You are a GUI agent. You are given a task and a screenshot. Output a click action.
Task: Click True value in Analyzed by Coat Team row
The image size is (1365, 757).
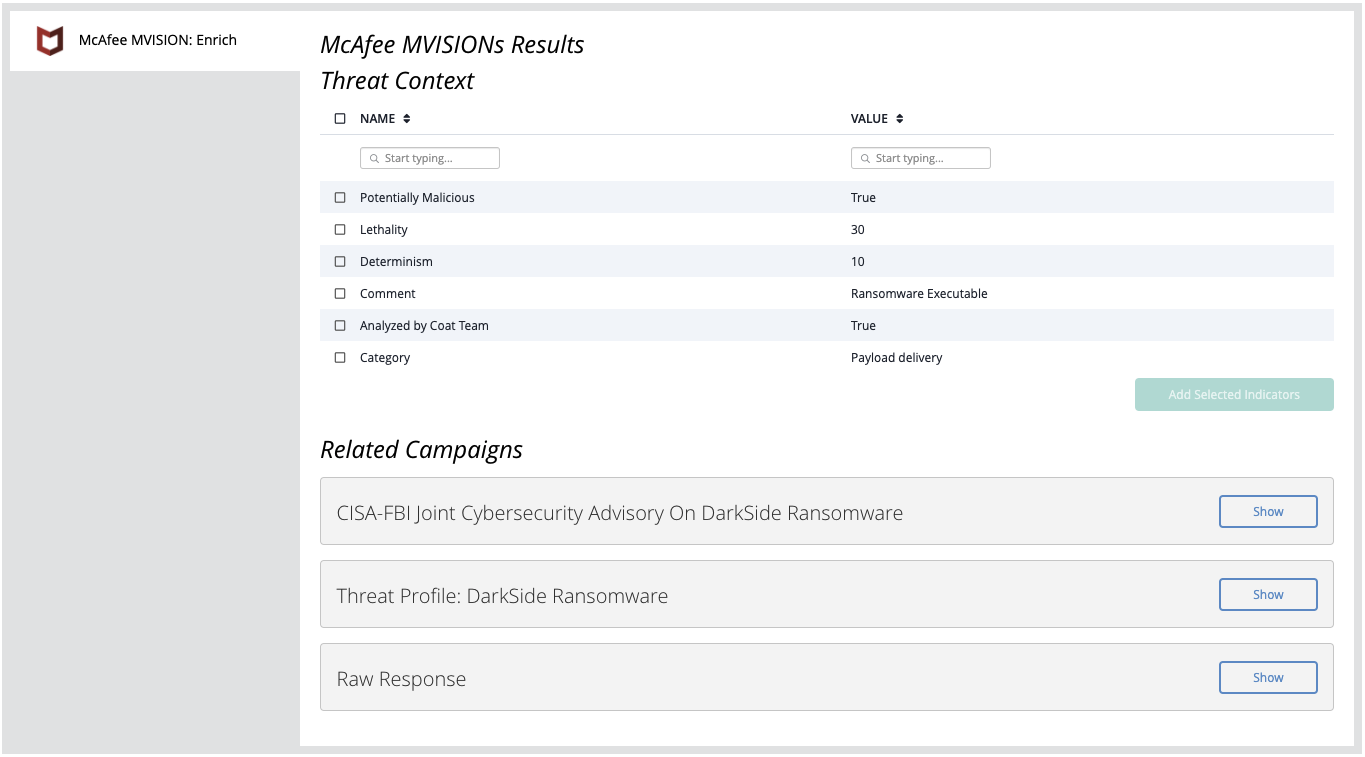[863, 326]
